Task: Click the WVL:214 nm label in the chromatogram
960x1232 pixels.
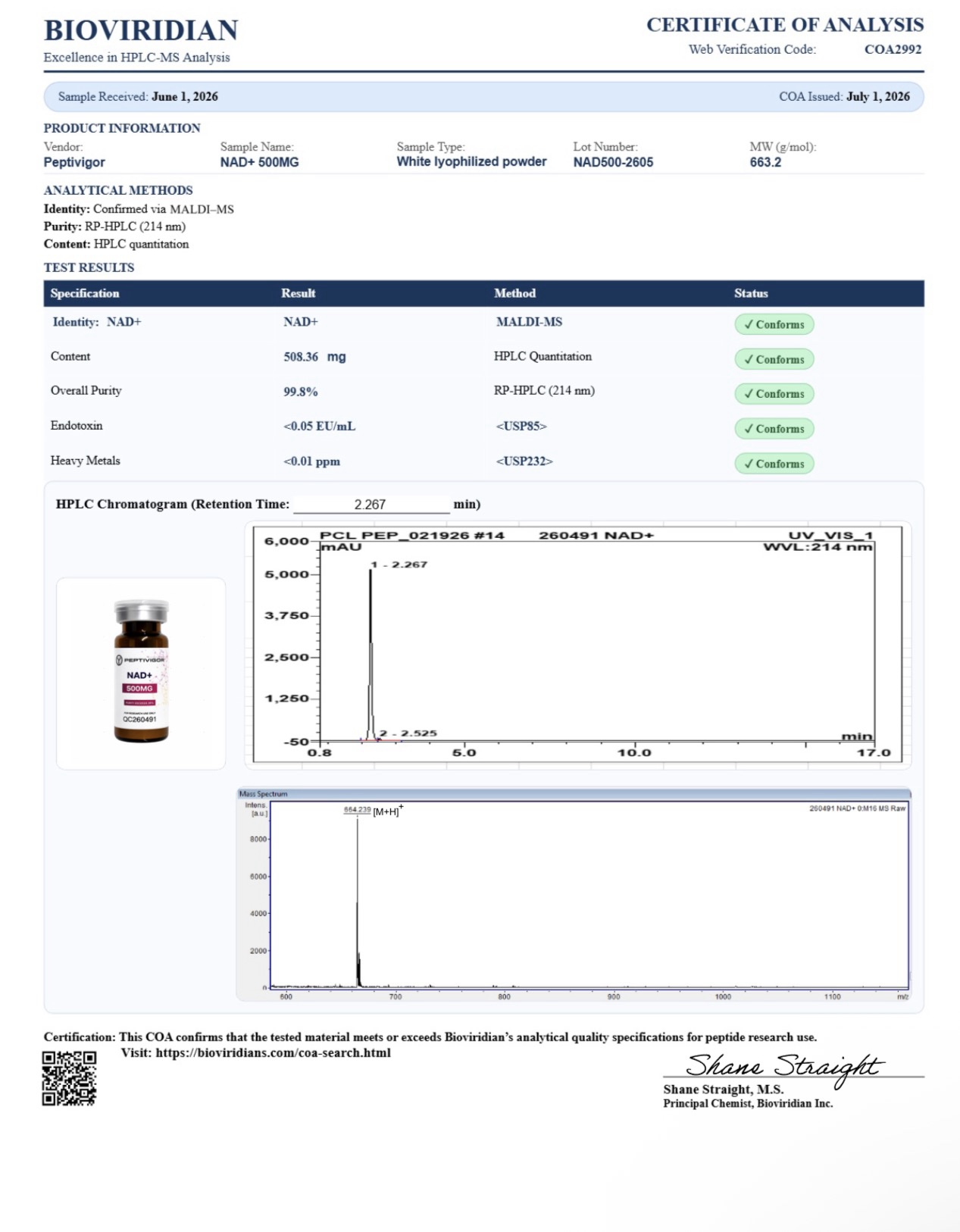Action: pos(818,547)
